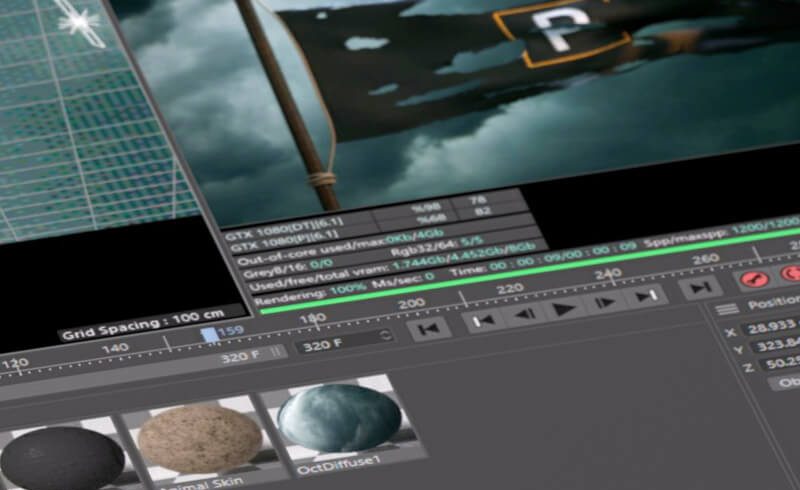Click the Grey8/16: 0/0 readout

(x=288, y=267)
